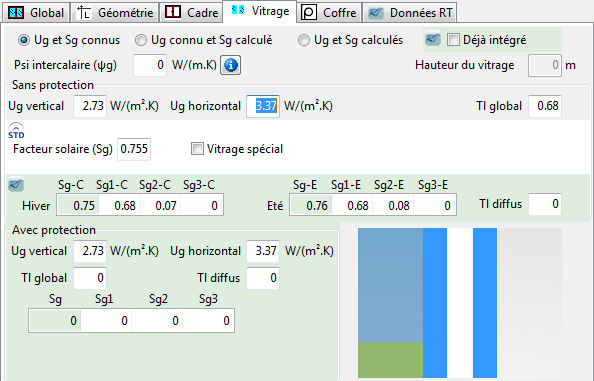Click the blue info button next to Psi intercalaire
The image size is (594, 381).
(231, 66)
